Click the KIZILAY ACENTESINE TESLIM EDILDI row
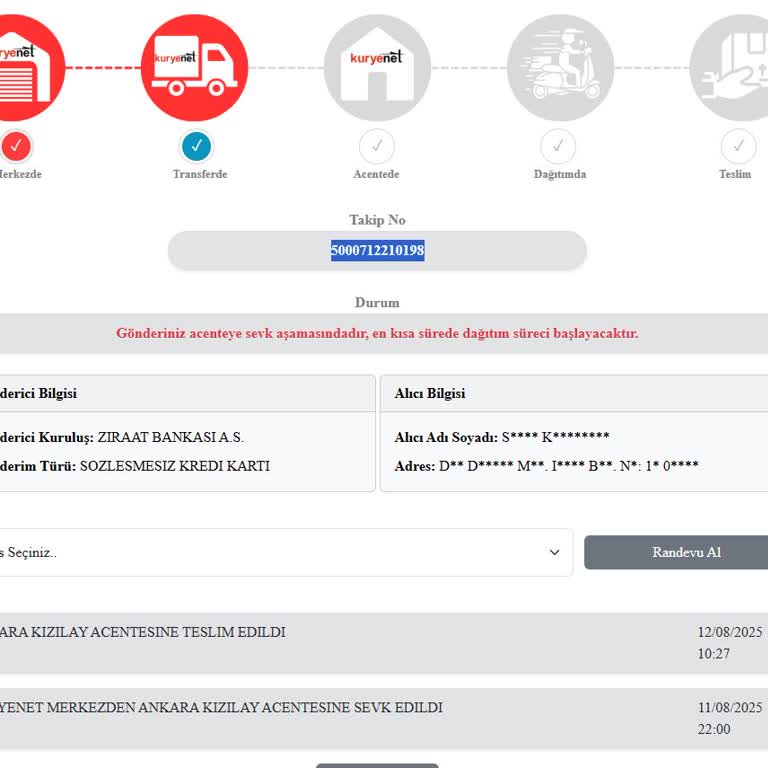768x768 pixels. (384, 643)
